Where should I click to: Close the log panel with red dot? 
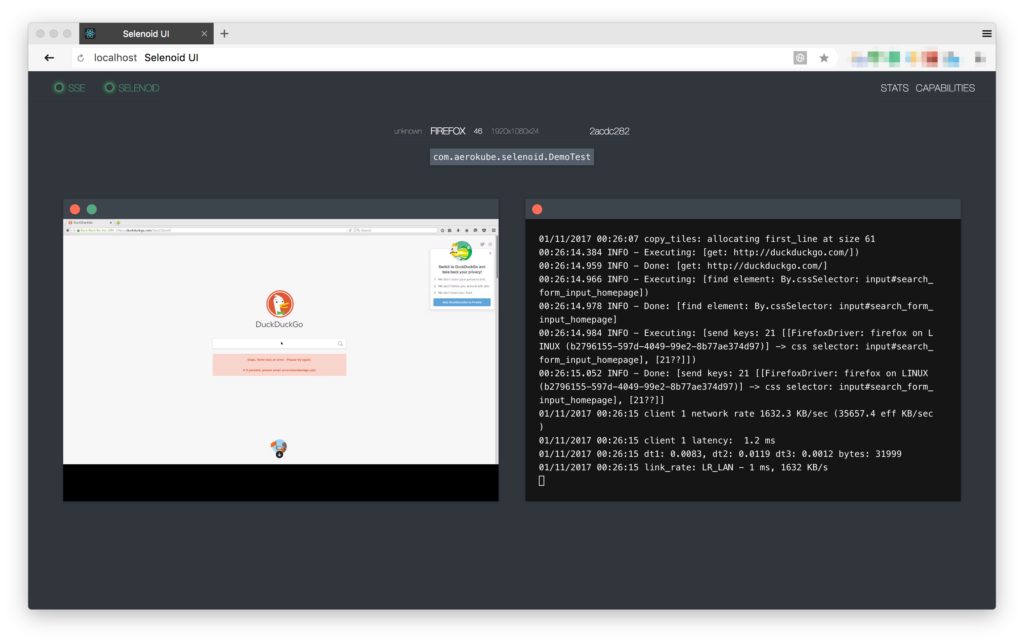coord(537,210)
